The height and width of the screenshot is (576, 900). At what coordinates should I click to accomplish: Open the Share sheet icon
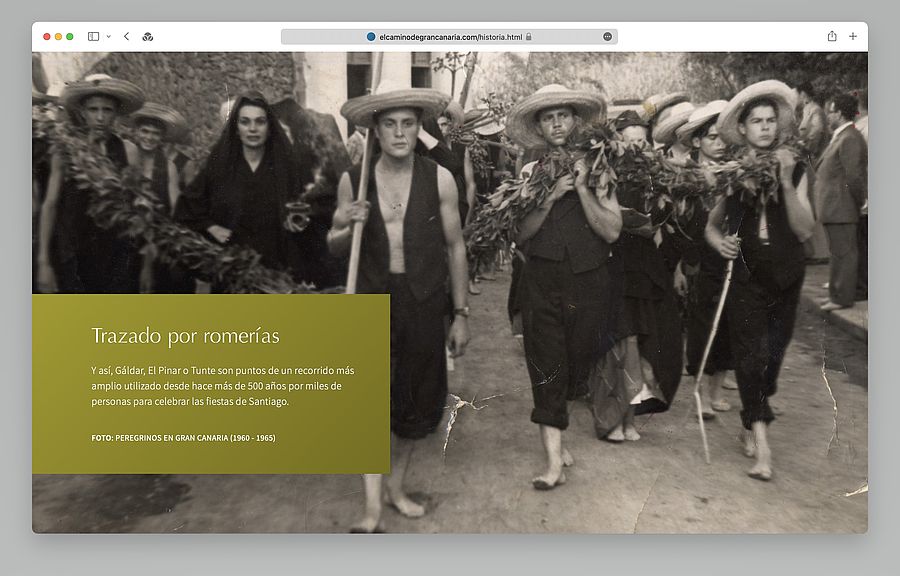click(x=832, y=36)
